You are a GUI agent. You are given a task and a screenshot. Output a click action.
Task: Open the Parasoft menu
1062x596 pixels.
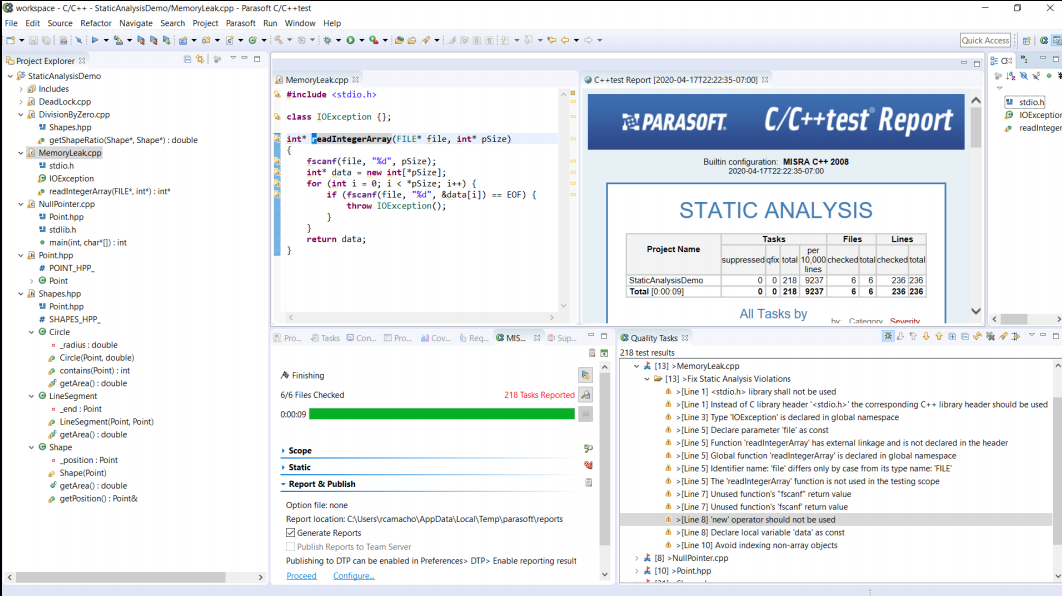pos(240,23)
